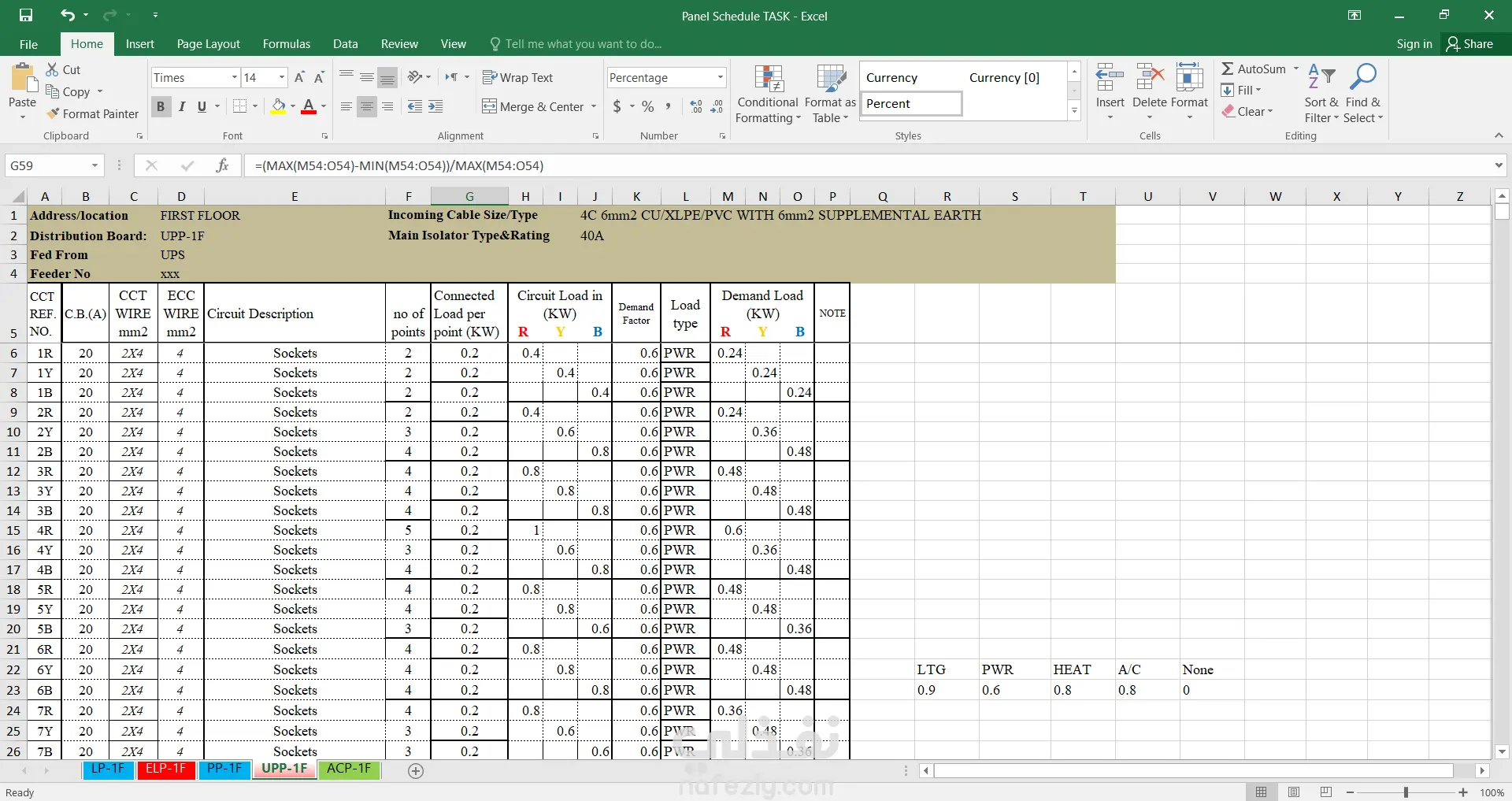Screen dimensions: 1512x801
Task: Click the Decrease Decimal icon
Action: coord(717,106)
